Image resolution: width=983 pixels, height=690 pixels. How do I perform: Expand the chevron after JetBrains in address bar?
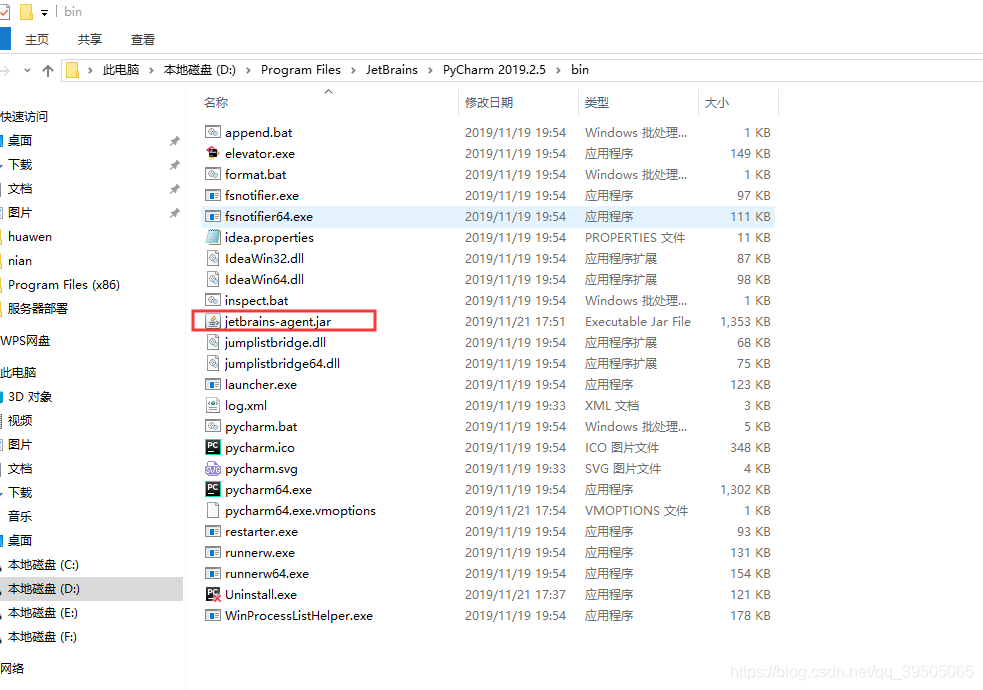(430, 70)
